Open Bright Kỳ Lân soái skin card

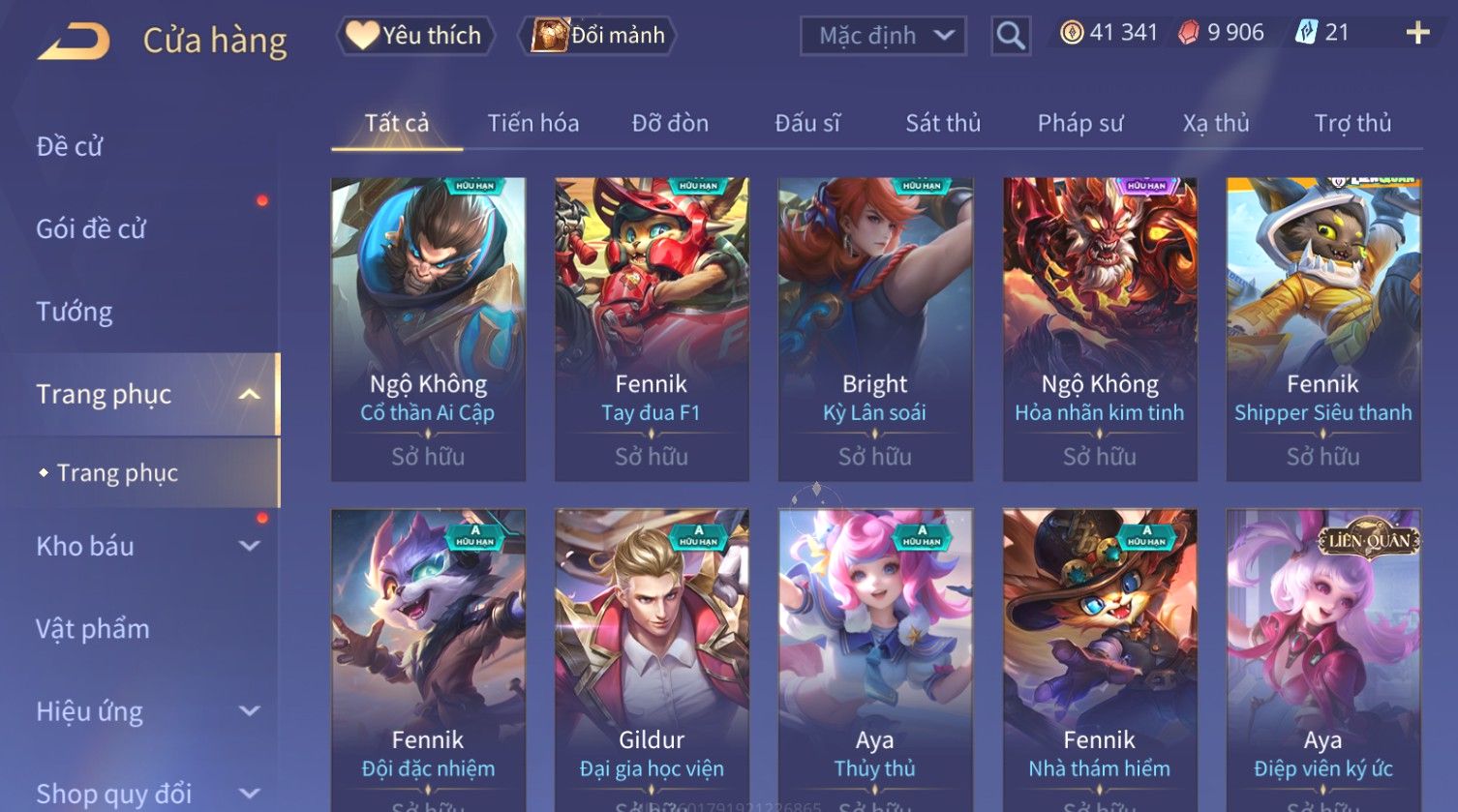(x=875, y=329)
